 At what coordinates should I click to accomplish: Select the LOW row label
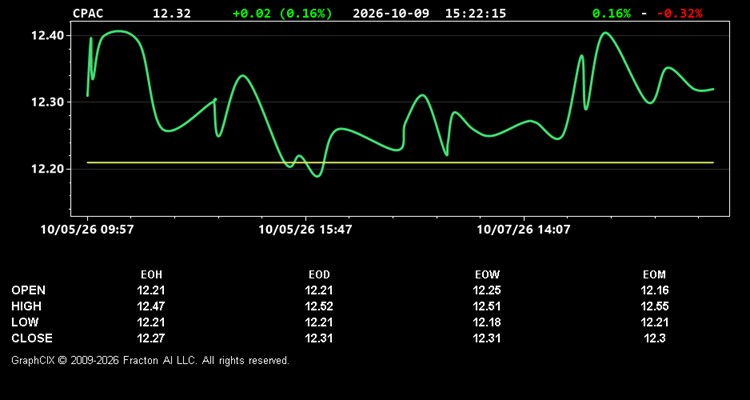[x=25, y=322]
